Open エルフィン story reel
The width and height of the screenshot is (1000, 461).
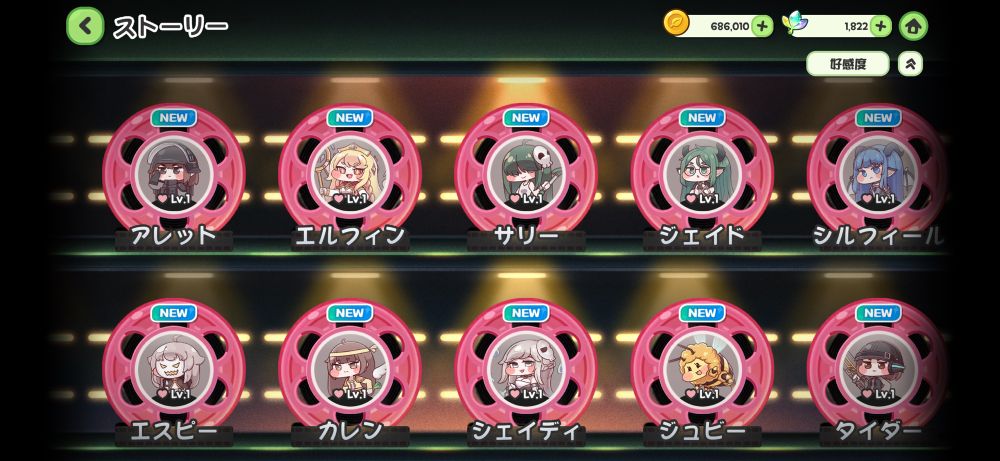(349, 173)
